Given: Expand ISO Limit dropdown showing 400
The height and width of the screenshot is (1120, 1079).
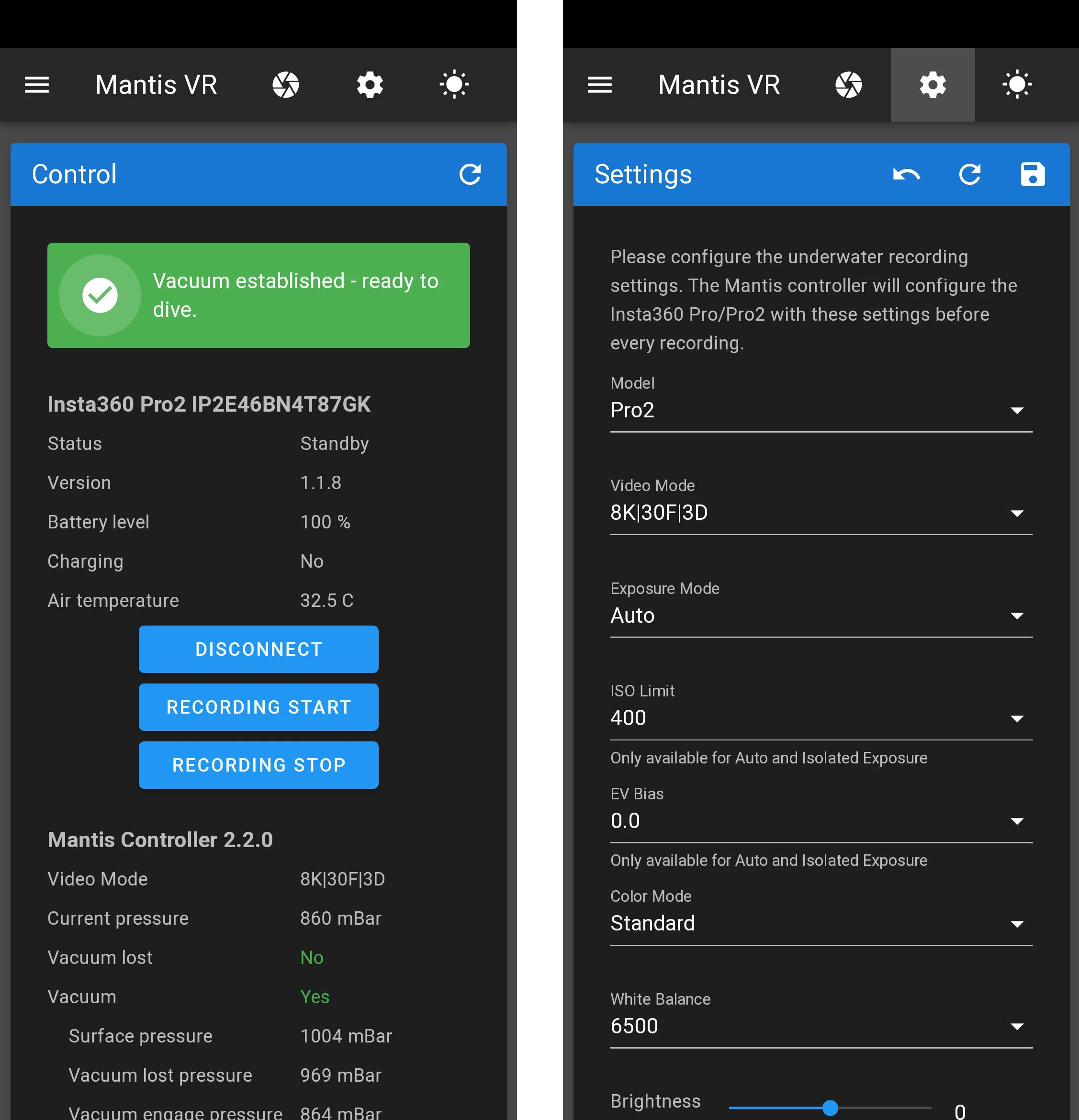Looking at the screenshot, I should coord(820,718).
